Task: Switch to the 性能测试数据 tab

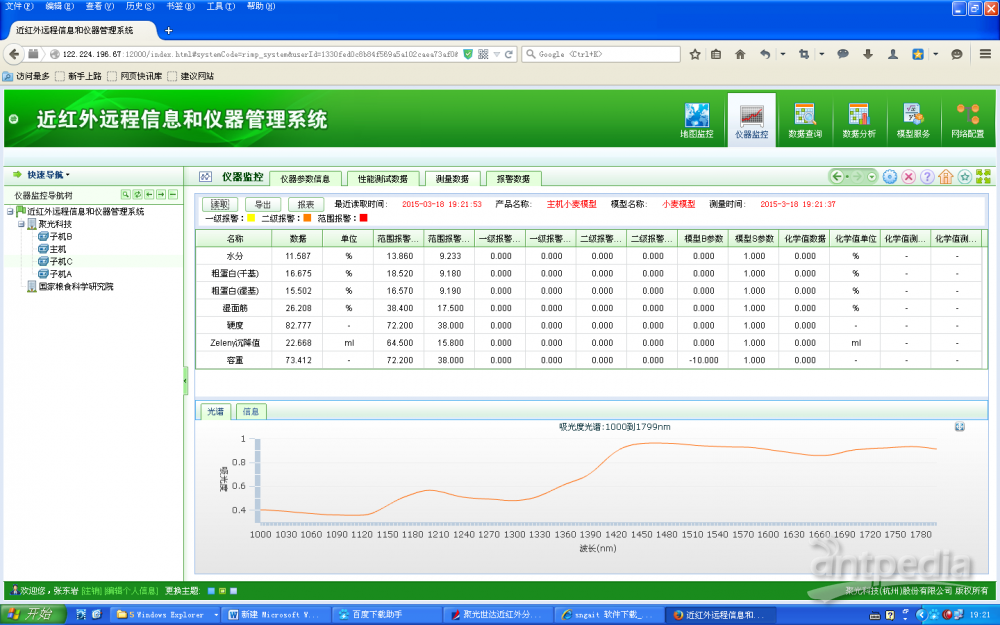Action: 382,179
